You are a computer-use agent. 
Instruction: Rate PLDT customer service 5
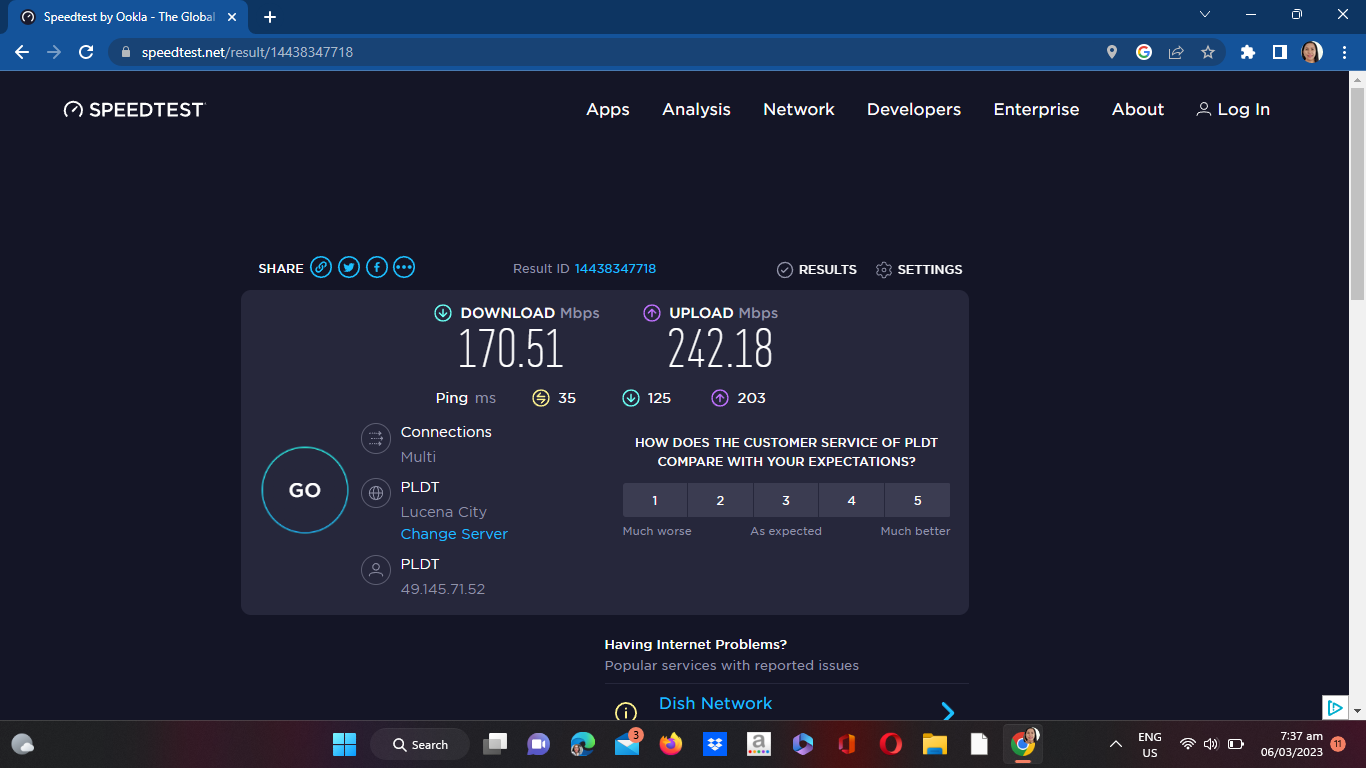tap(918, 500)
